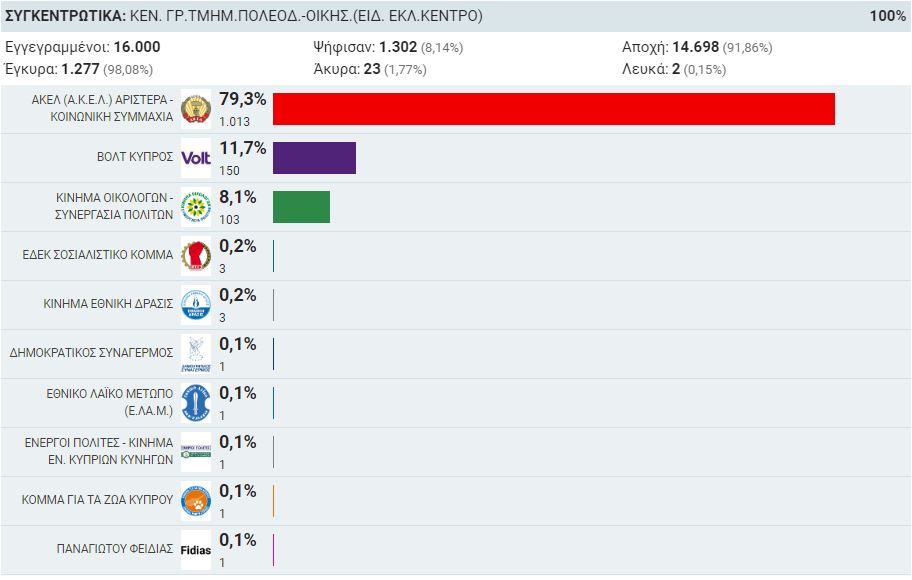Click the Kinima Ethniki Drasis logo
Viewport: 912px width, 580px height.
[195, 305]
